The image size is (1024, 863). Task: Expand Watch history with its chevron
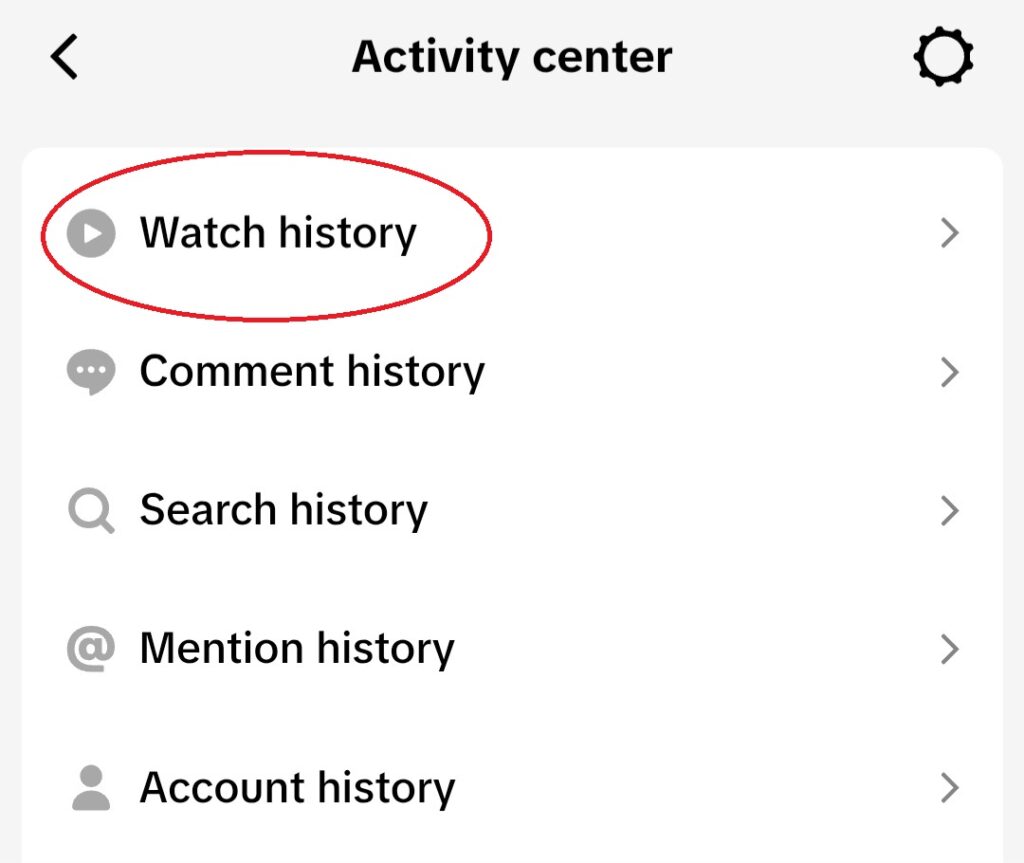[950, 233]
